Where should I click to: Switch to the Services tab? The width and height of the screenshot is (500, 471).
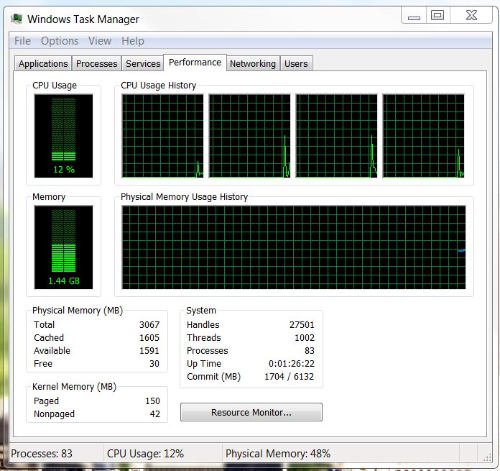click(143, 64)
